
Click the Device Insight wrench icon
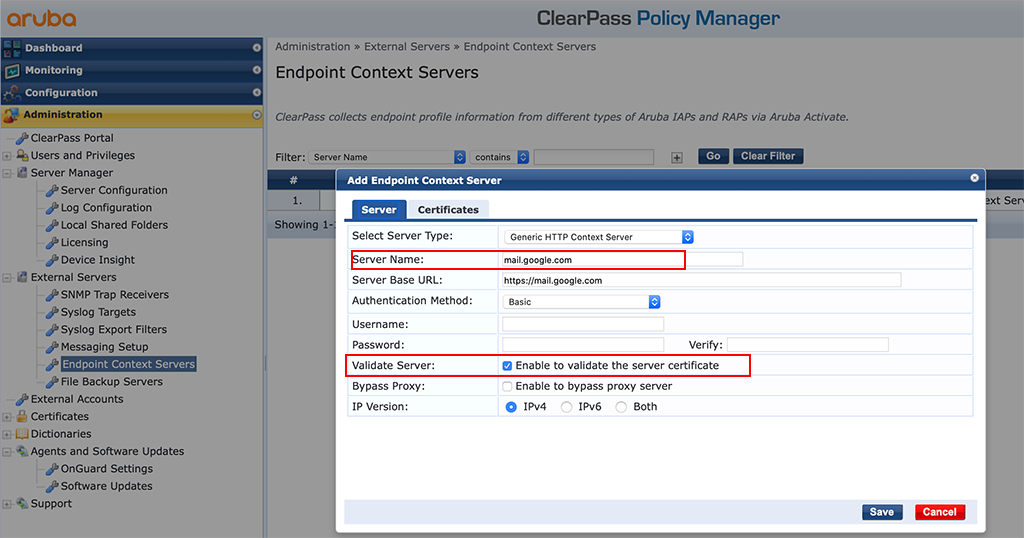pos(52,260)
